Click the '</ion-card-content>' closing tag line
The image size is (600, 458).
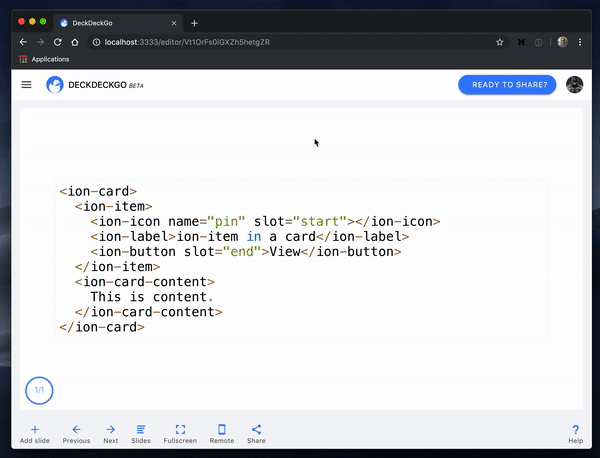[x=148, y=312]
